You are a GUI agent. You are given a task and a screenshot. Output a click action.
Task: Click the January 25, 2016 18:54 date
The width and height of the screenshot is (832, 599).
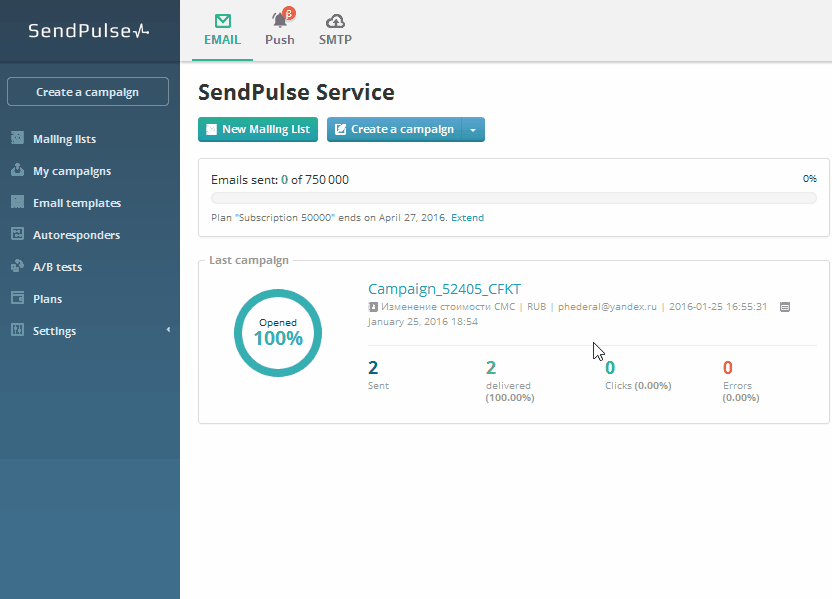tap(423, 322)
